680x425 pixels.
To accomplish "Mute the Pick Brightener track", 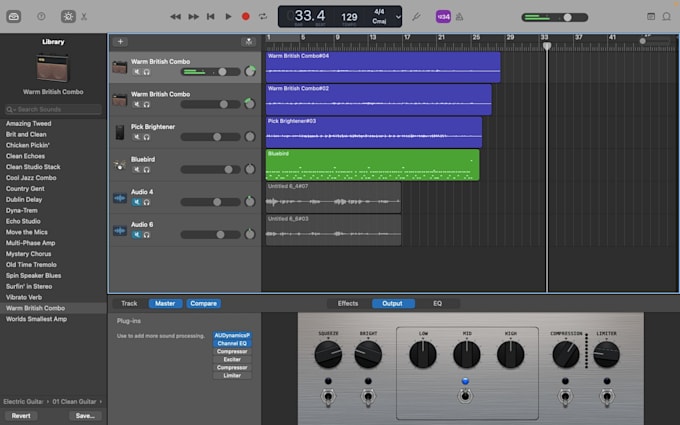I will [x=137, y=137].
